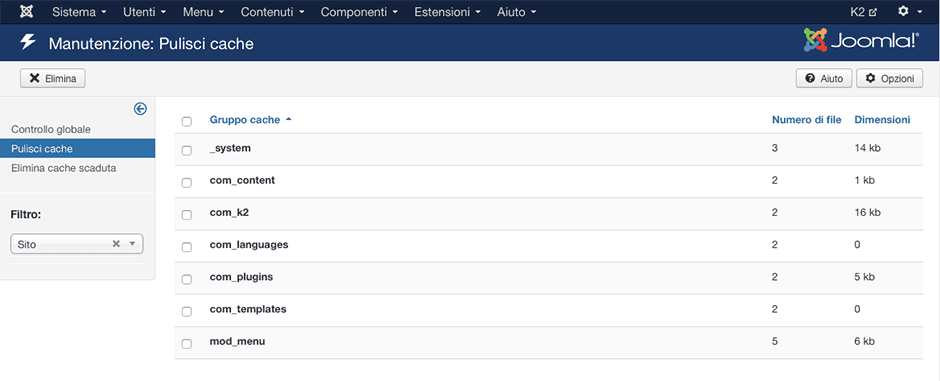The width and height of the screenshot is (940, 381).
Task: Sort by Dimensioni column header
Action: click(x=882, y=120)
